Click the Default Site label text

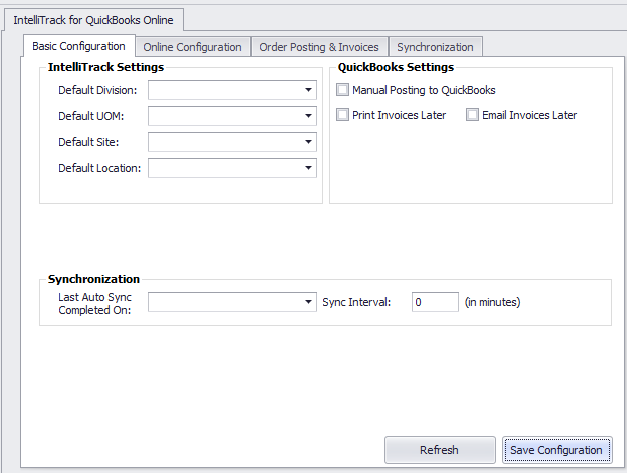click(89, 142)
